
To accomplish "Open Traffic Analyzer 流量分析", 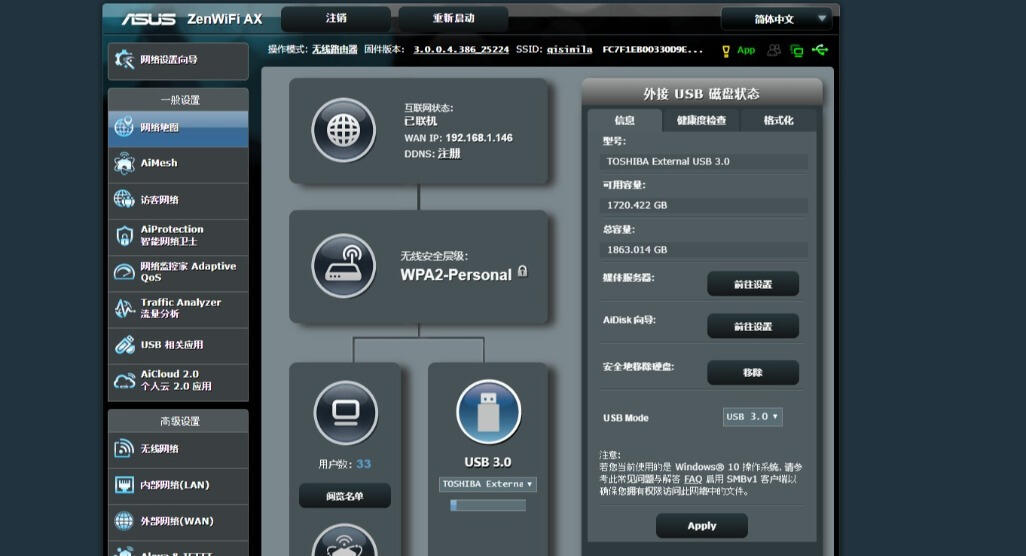I will point(178,308).
